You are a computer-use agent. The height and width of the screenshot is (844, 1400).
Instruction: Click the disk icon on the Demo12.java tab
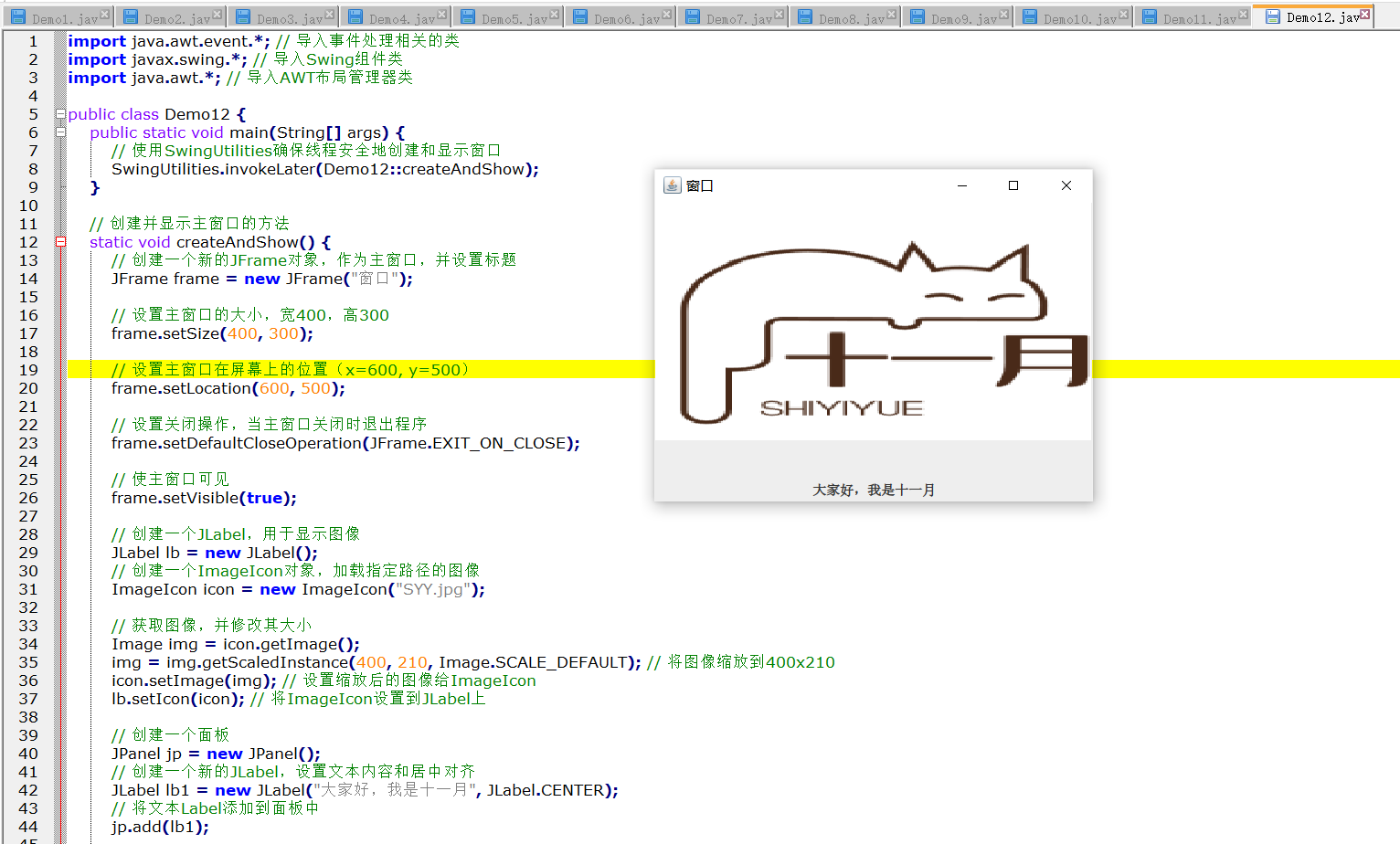pos(1273,17)
